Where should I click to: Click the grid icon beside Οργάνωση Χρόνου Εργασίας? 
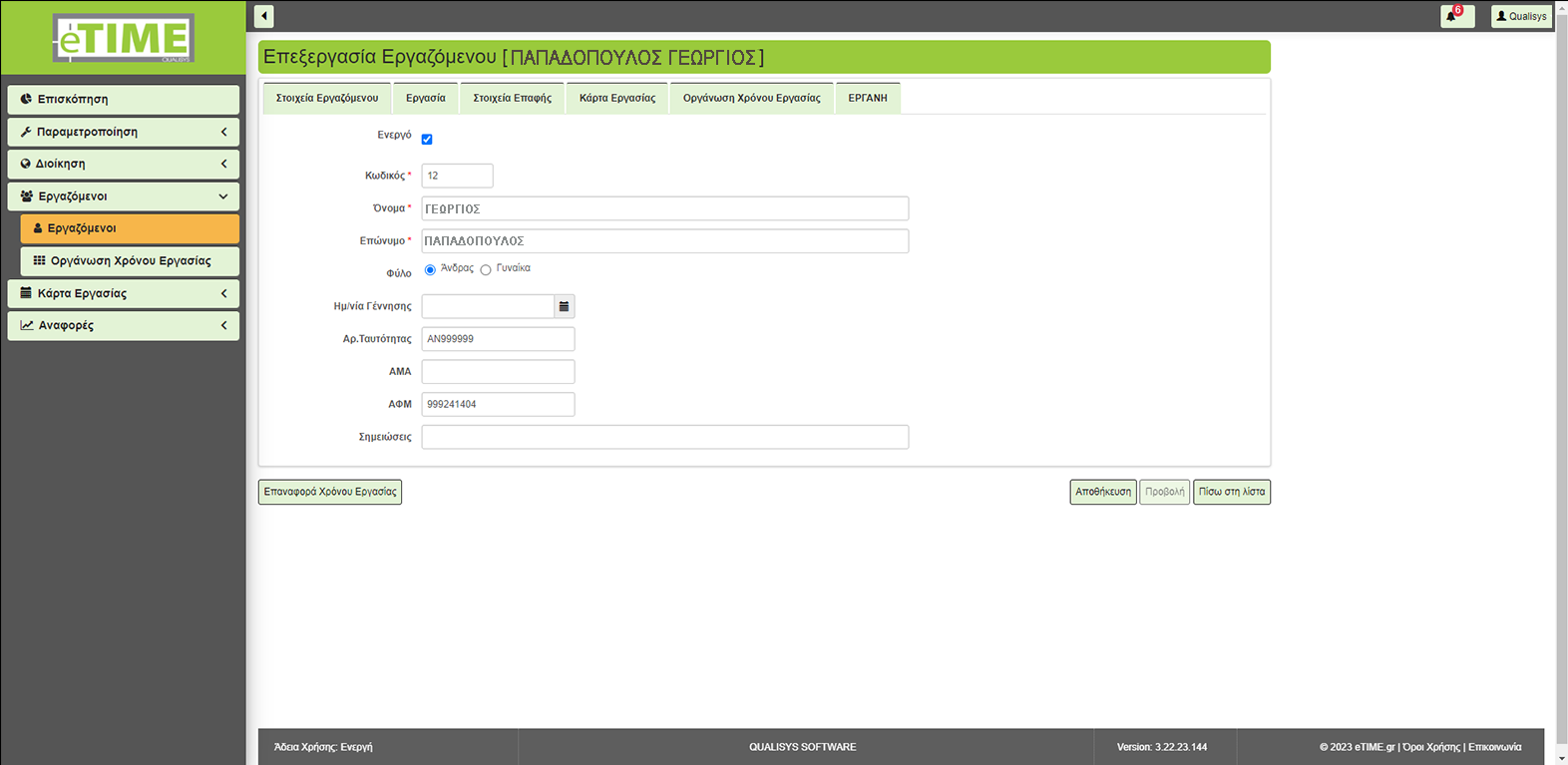point(39,260)
